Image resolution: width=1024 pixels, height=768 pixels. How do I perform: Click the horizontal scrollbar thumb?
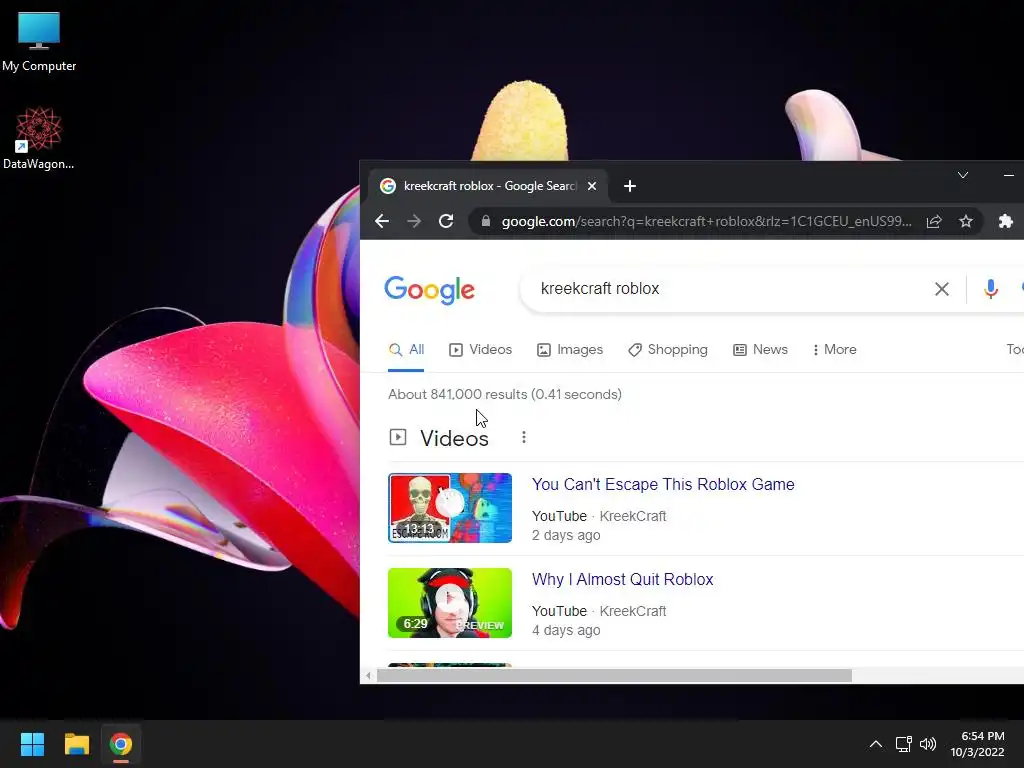(614, 675)
